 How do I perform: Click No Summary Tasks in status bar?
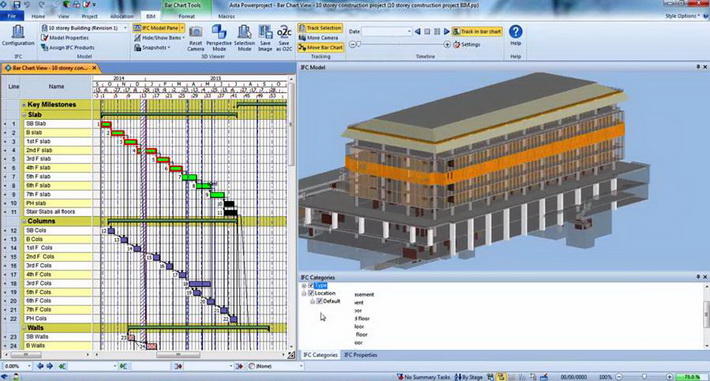(x=423, y=377)
